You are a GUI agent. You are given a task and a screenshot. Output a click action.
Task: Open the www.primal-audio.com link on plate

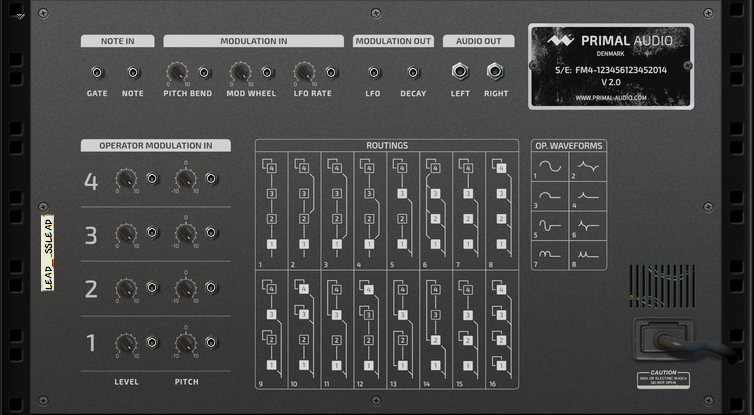click(x=611, y=98)
